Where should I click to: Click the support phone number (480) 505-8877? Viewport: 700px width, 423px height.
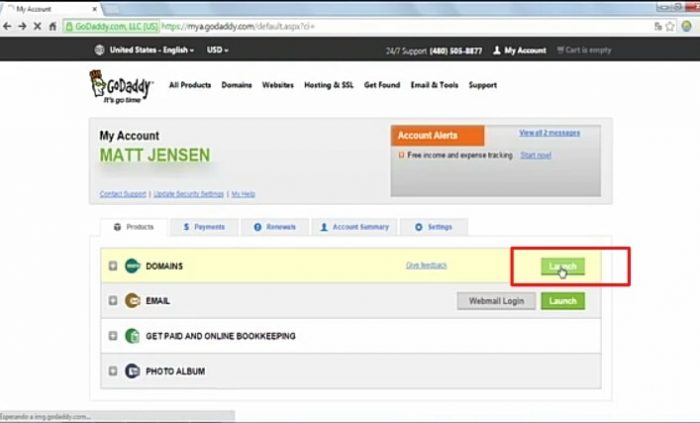tap(456, 51)
